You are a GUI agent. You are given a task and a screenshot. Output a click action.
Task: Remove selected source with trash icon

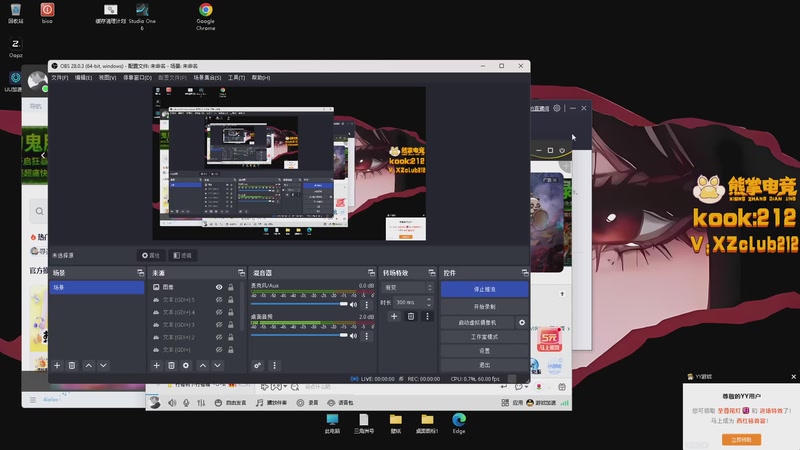171,365
